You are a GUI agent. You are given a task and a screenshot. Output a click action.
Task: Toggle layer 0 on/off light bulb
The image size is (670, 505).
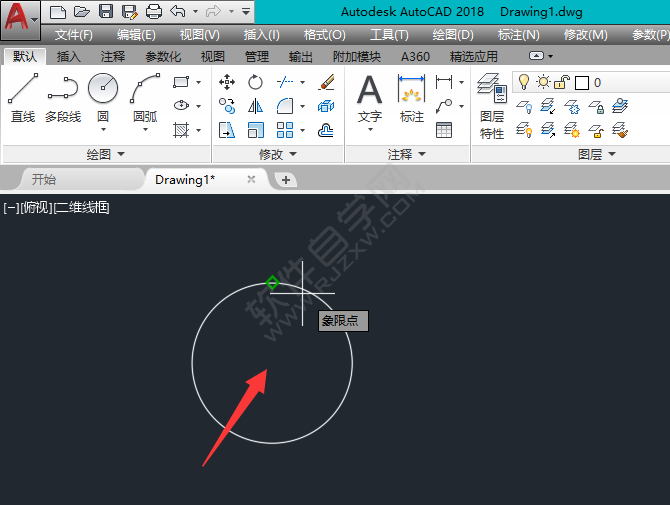[523, 82]
